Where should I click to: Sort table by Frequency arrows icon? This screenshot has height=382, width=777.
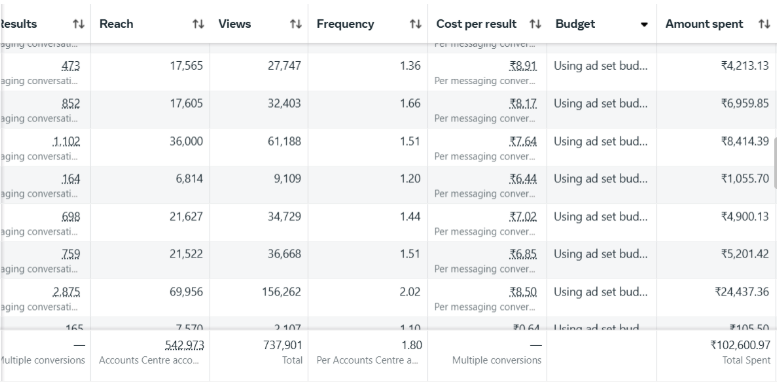(x=415, y=24)
